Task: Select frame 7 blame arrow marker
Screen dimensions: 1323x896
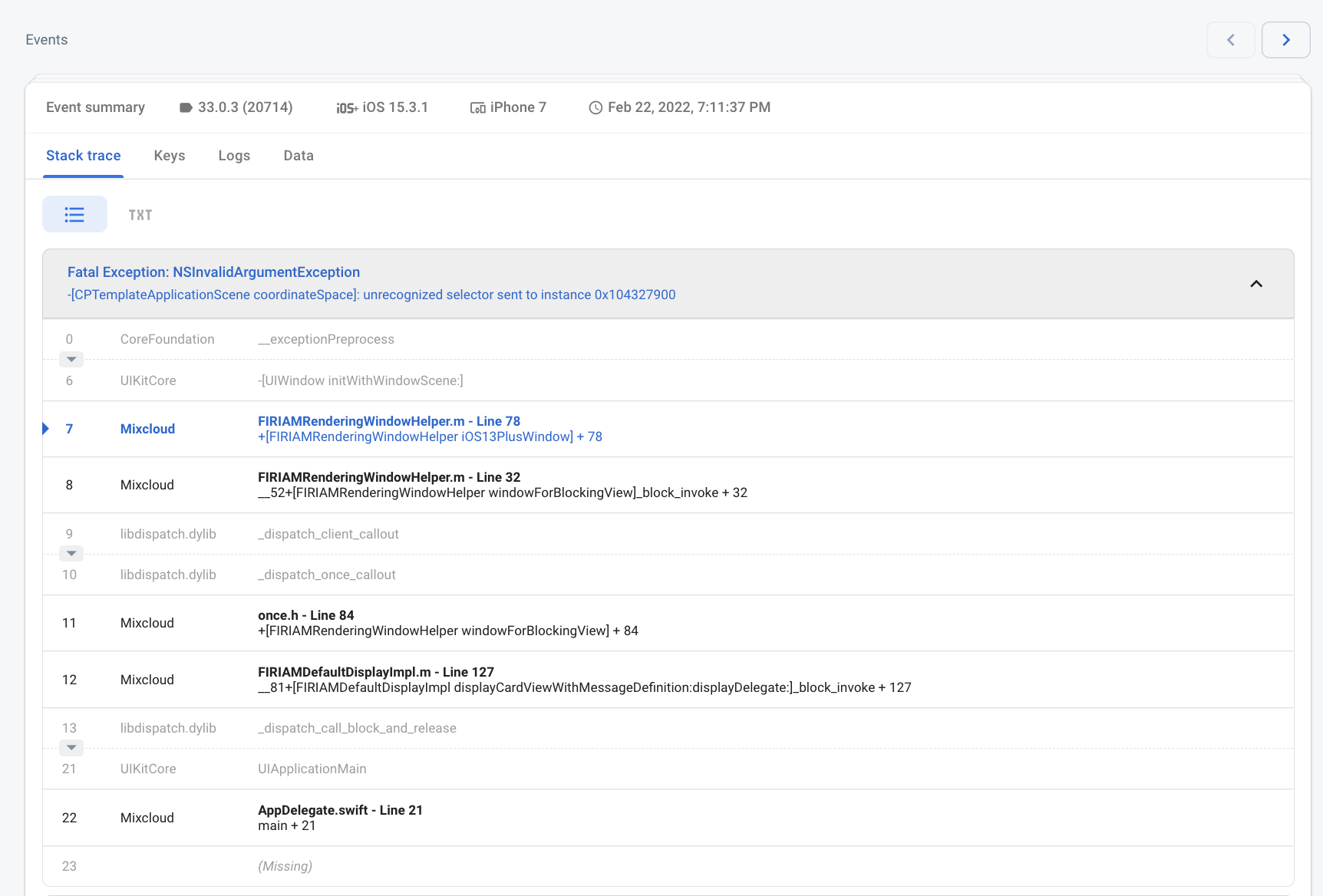Action: click(x=46, y=429)
